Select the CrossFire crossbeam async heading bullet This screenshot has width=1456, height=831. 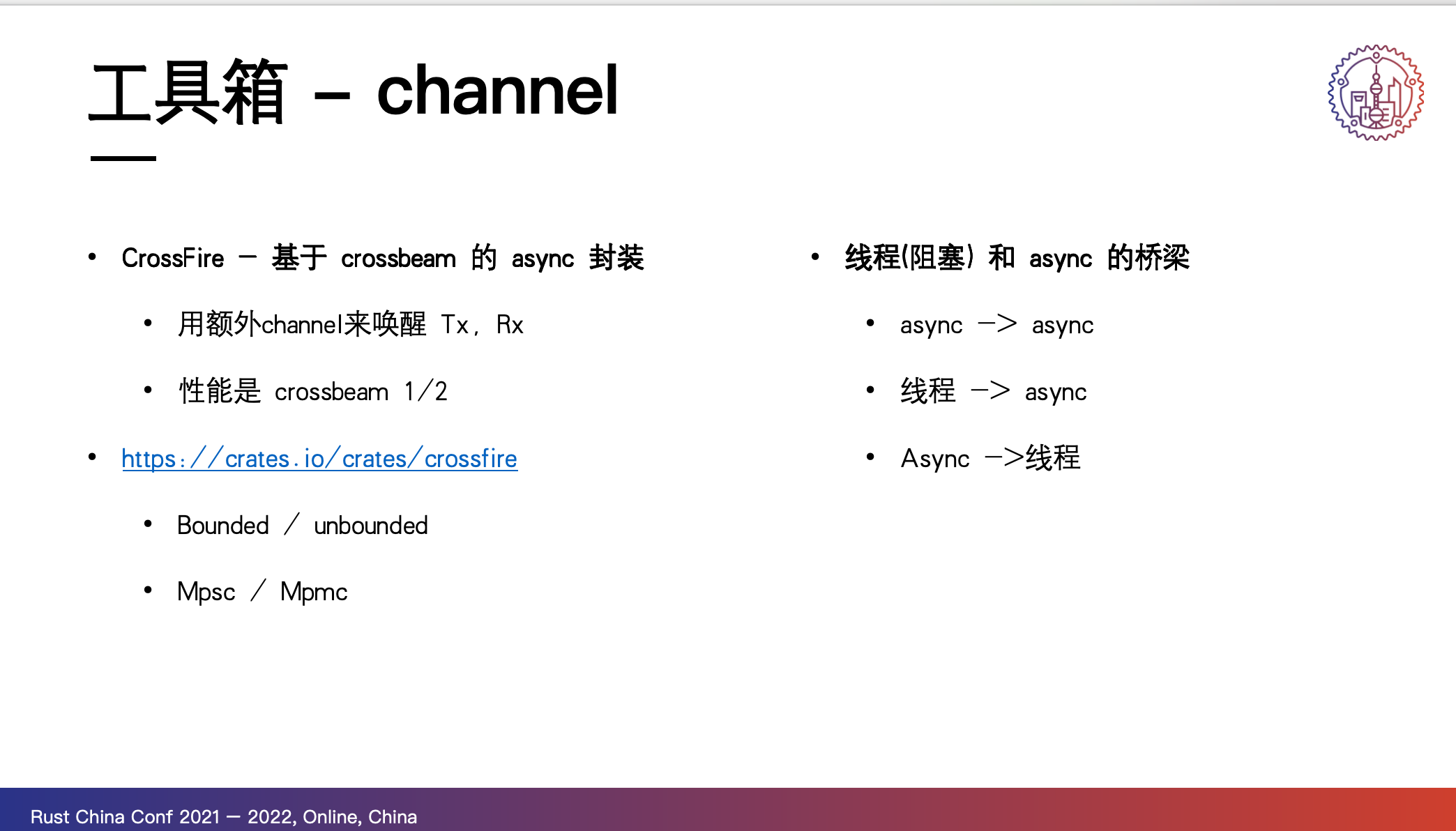click(x=382, y=258)
